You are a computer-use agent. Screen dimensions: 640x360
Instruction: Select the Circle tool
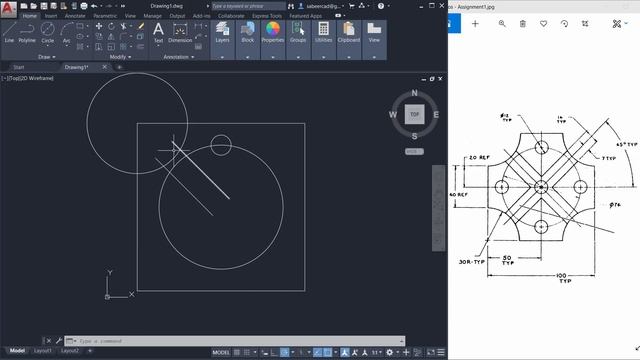47,33
